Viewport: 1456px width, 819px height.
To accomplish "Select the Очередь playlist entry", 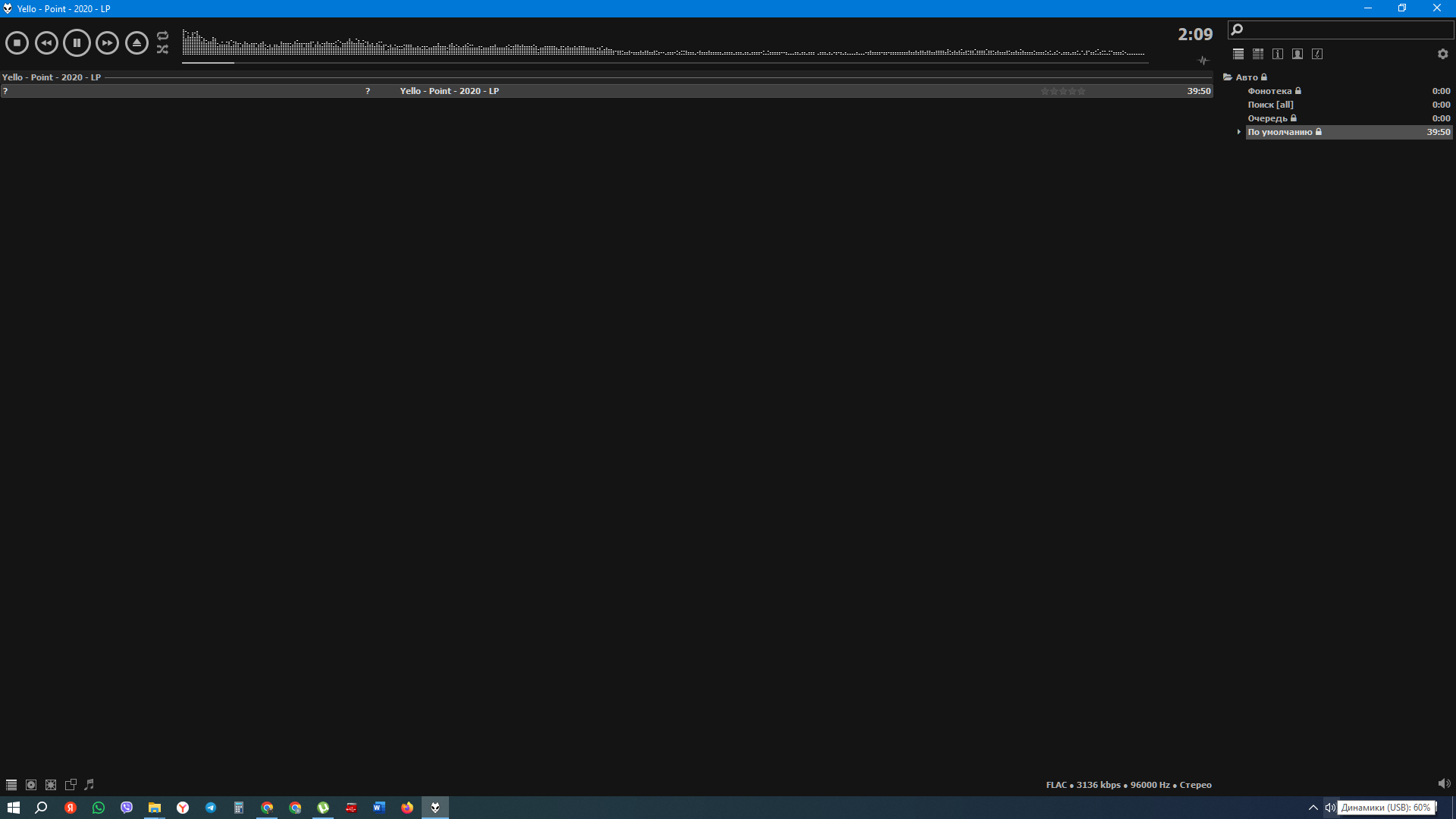I will 1267,118.
